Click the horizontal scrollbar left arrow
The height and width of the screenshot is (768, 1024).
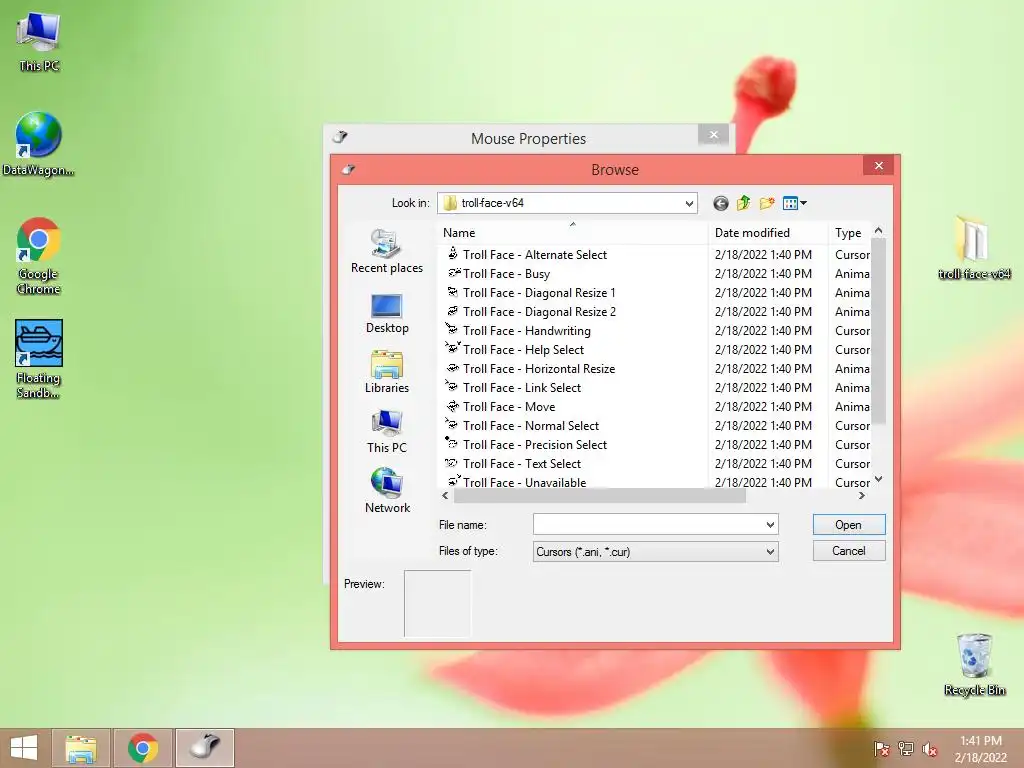point(445,496)
